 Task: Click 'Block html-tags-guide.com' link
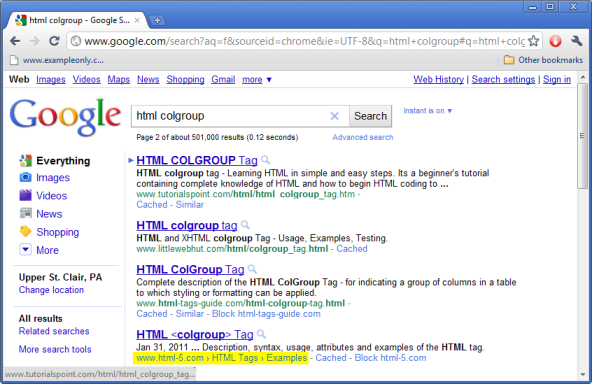[266, 314]
